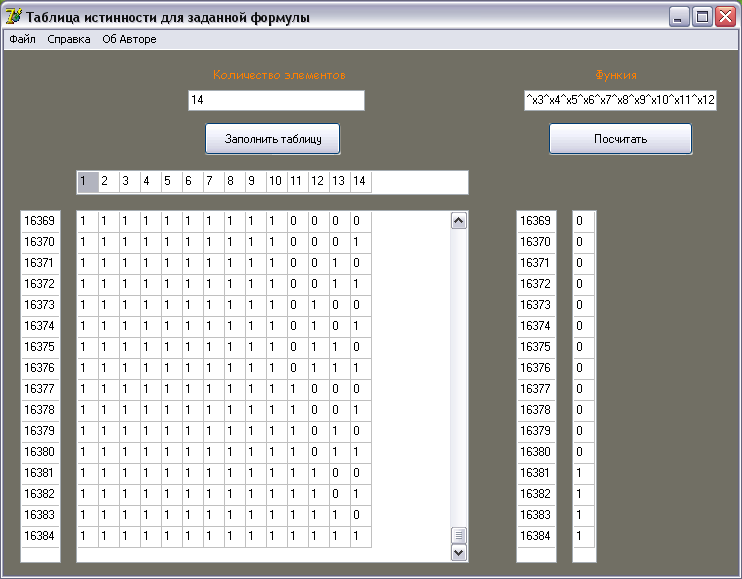Open the Об Авторе menu

[129, 39]
